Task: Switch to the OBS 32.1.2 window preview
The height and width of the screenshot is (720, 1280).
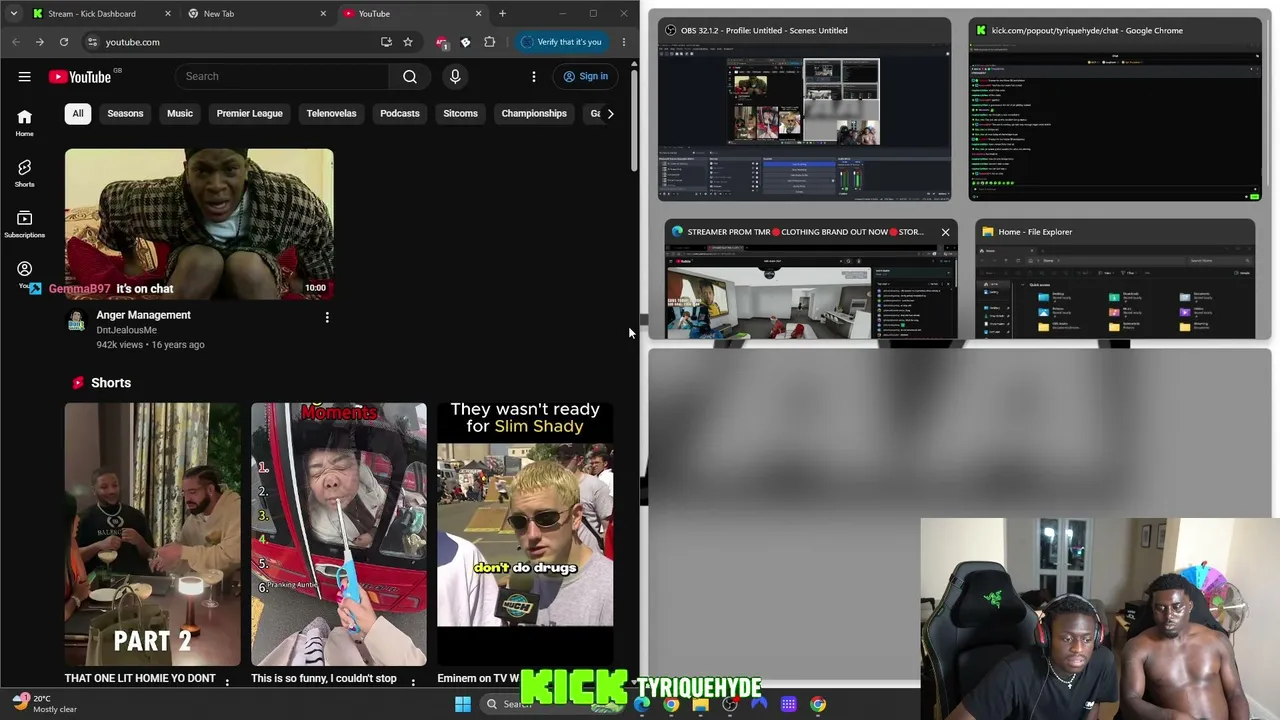Action: (x=804, y=110)
